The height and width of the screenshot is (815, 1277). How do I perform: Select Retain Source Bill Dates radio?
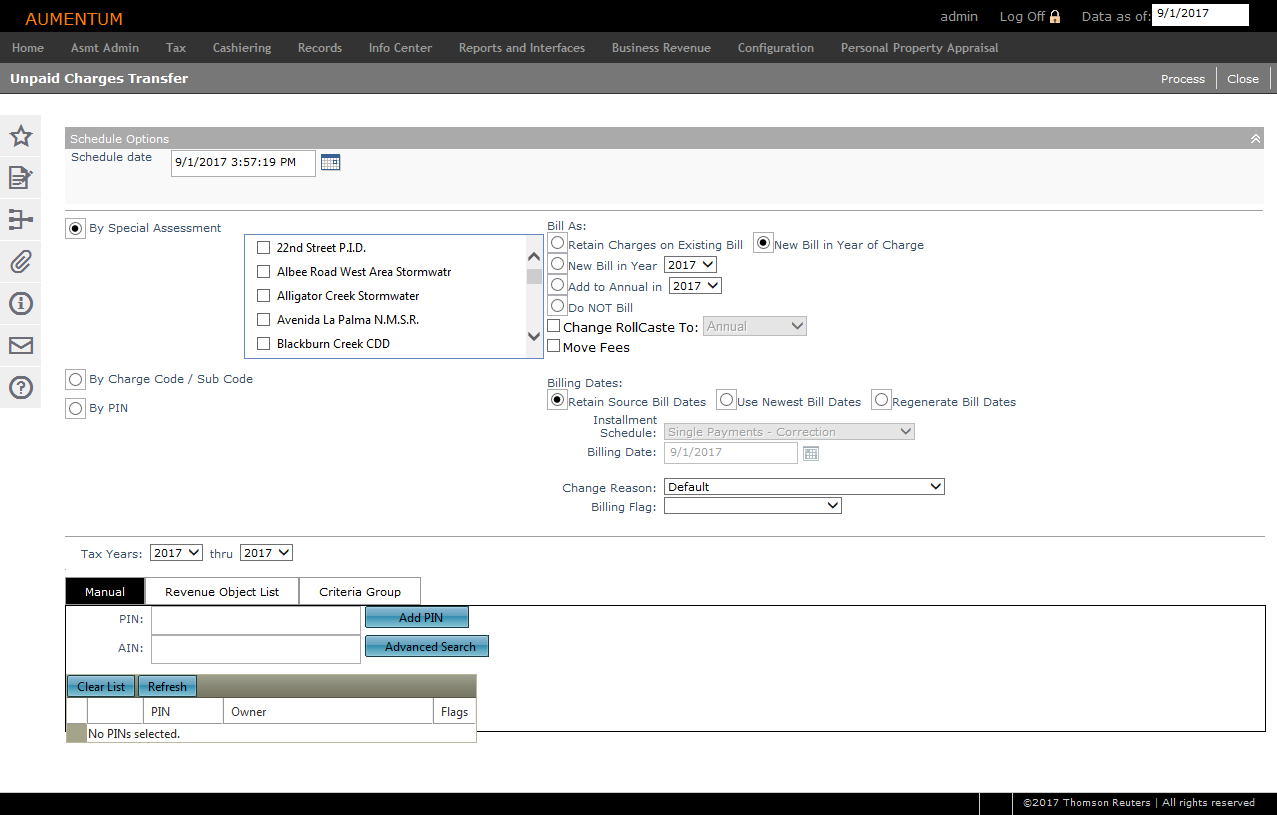[x=558, y=400]
